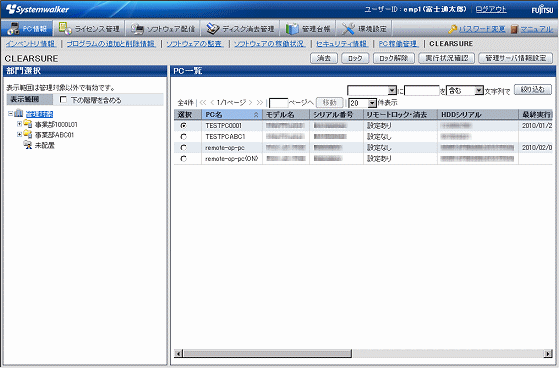This screenshot has height=368, width=559.
Task: Click the page number input field
Action: pyautogui.click(x=278, y=103)
